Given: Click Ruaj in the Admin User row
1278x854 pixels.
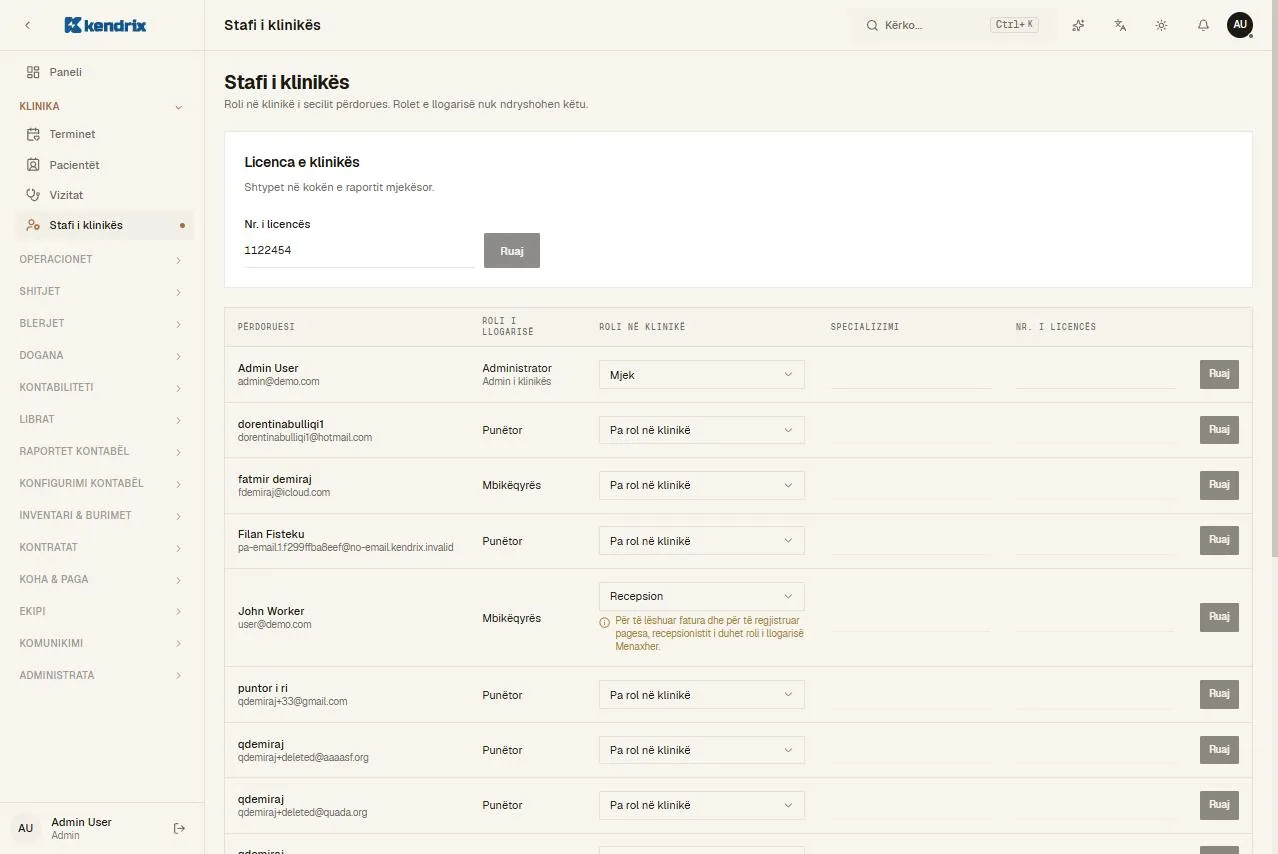Looking at the screenshot, I should [x=1219, y=374].
